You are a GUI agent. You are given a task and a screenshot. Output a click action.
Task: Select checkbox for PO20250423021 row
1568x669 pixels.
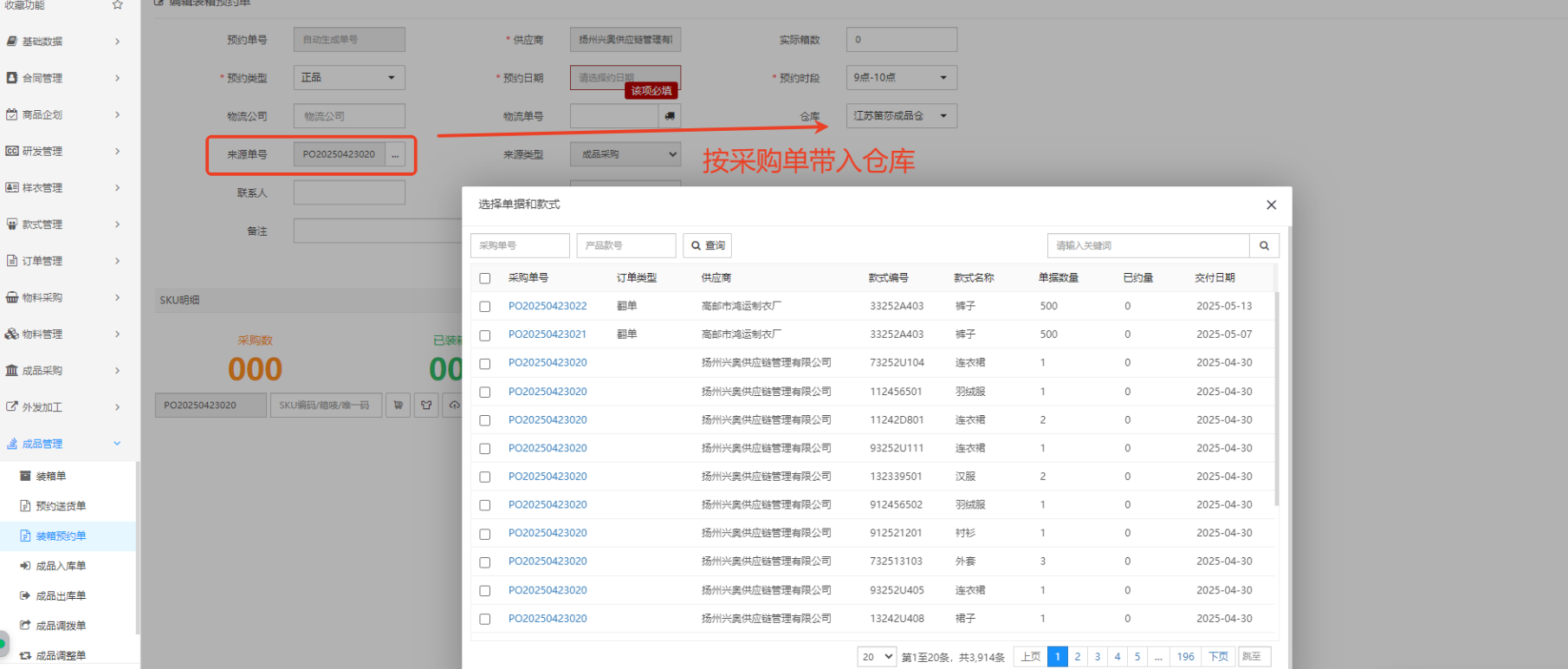coord(485,335)
